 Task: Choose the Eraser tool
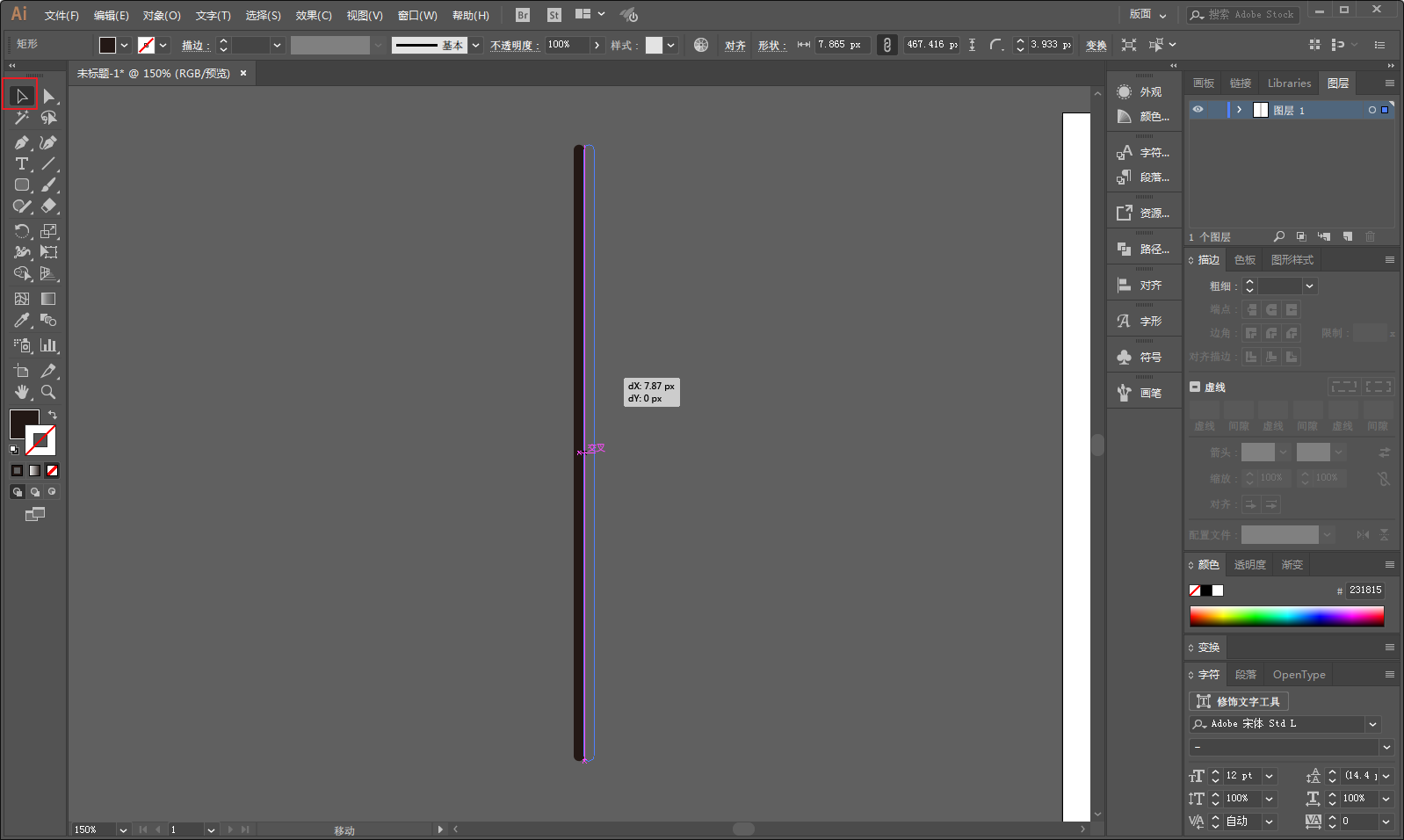tap(48, 206)
